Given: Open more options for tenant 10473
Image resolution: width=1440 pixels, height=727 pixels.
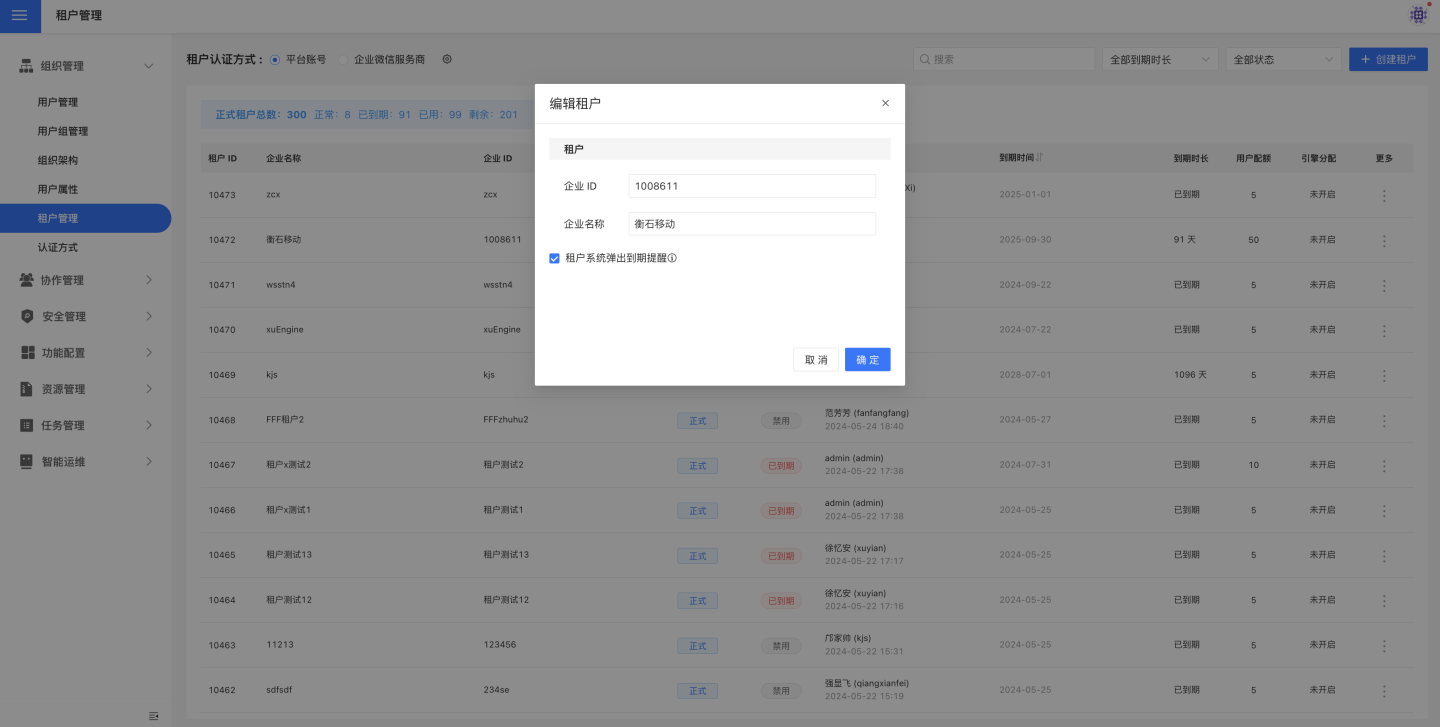Looking at the screenshot, I should (x=1384, y=195).
